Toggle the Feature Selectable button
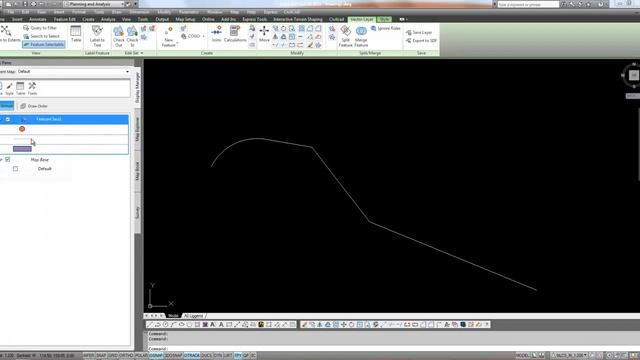The width and height of the screenshot is (640, 360). [x=43, y=44]
